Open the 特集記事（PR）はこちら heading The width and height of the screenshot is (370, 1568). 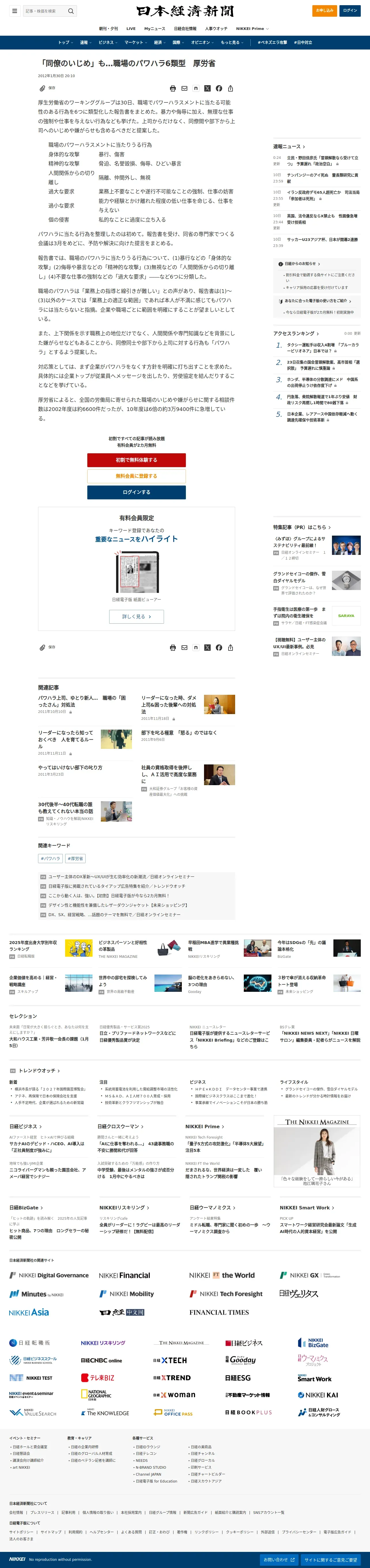(302, 527)
